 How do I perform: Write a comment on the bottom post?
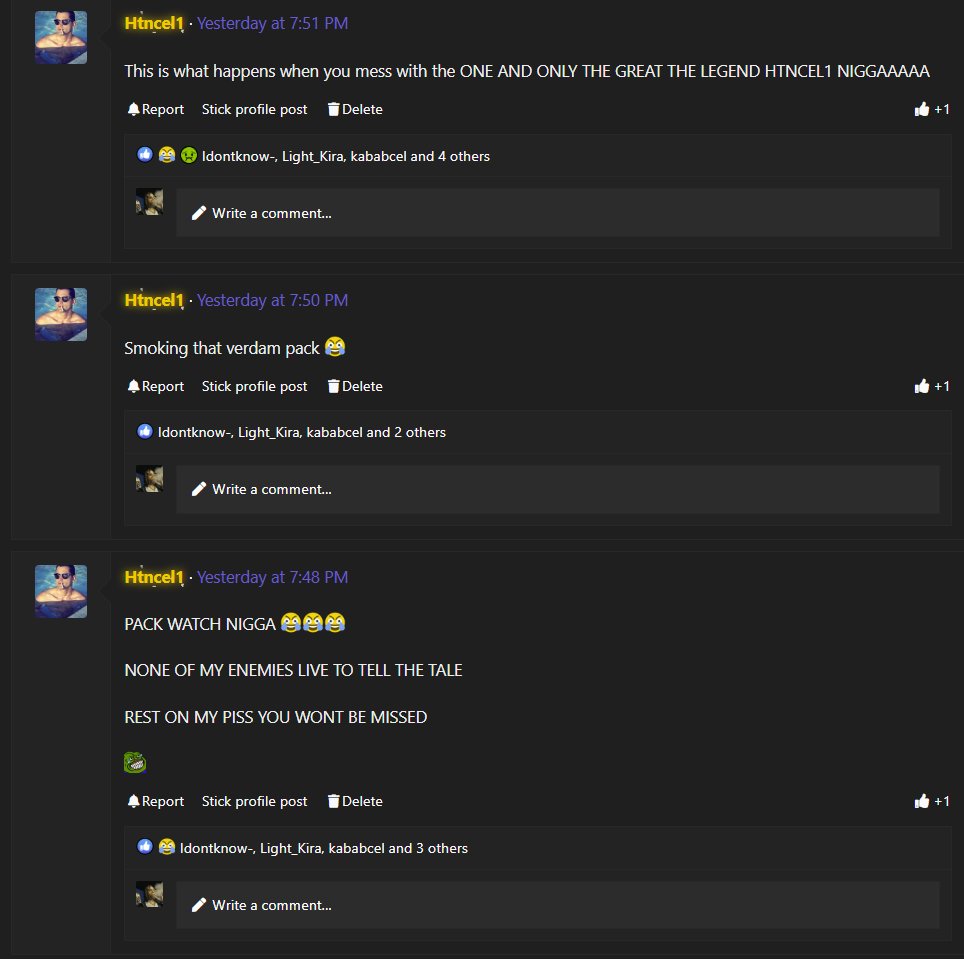click(x=558, y=905)
